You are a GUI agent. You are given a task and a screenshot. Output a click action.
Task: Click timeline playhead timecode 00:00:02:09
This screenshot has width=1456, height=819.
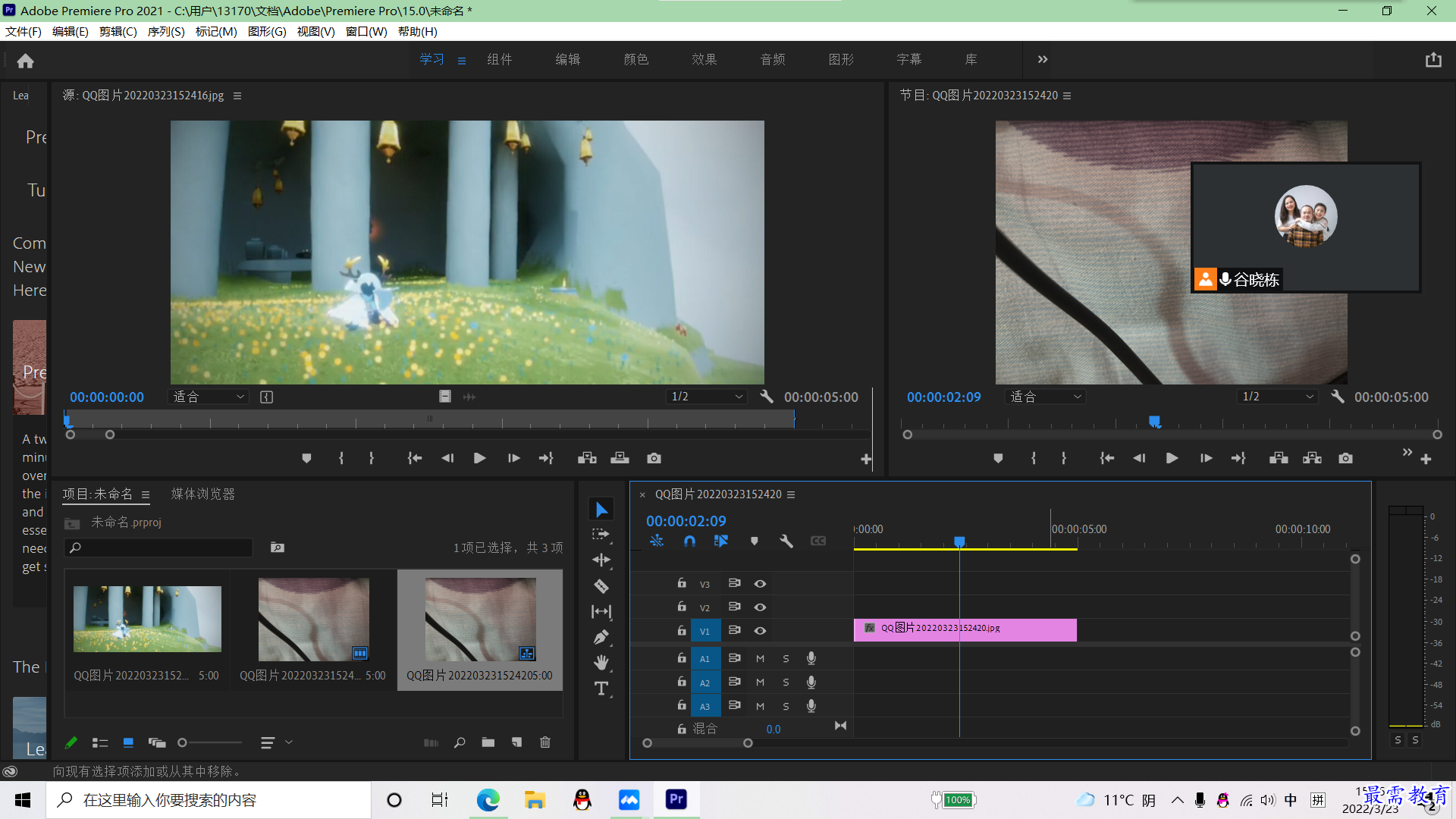tap(686, 521)
